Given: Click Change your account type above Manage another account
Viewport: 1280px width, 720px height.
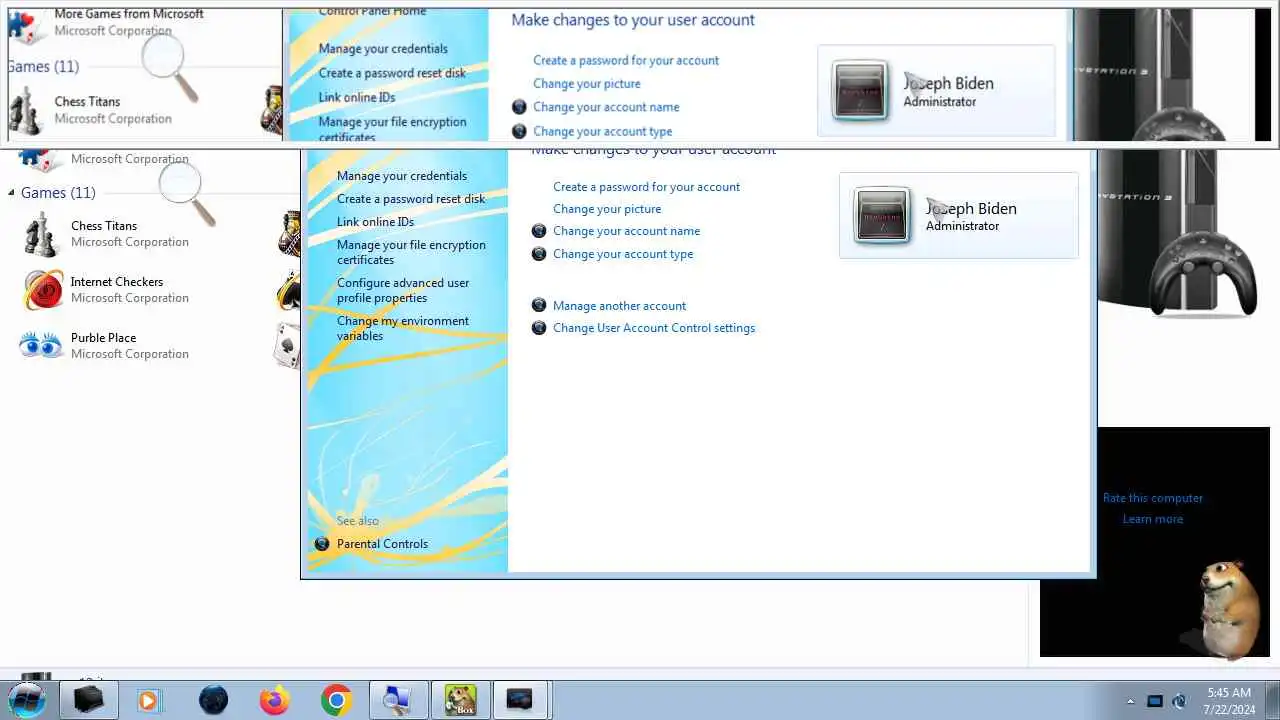Looking at the screenshot, I should tap(623, 254).
